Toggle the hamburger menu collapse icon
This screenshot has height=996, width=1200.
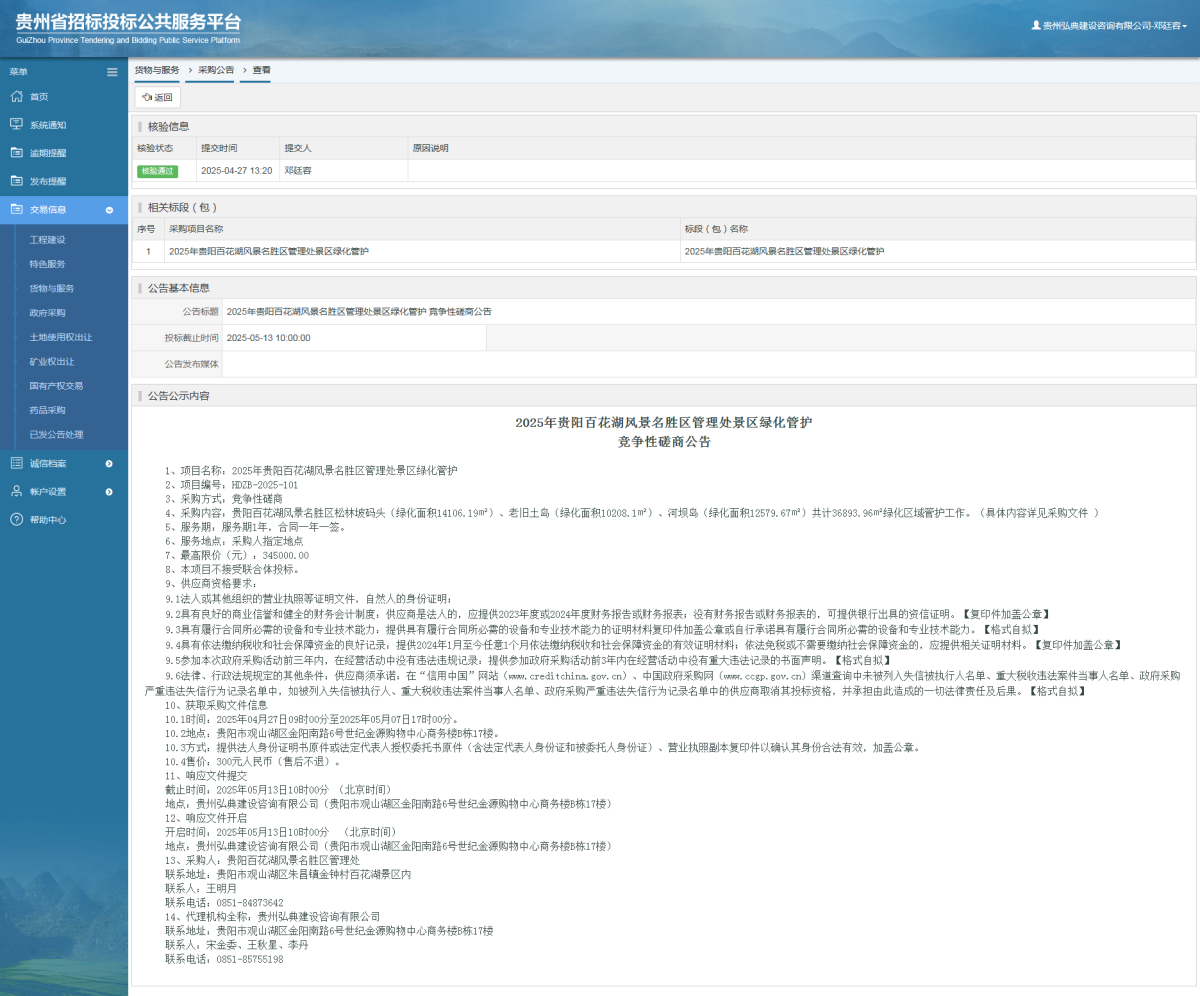click(x=112, y=72)
